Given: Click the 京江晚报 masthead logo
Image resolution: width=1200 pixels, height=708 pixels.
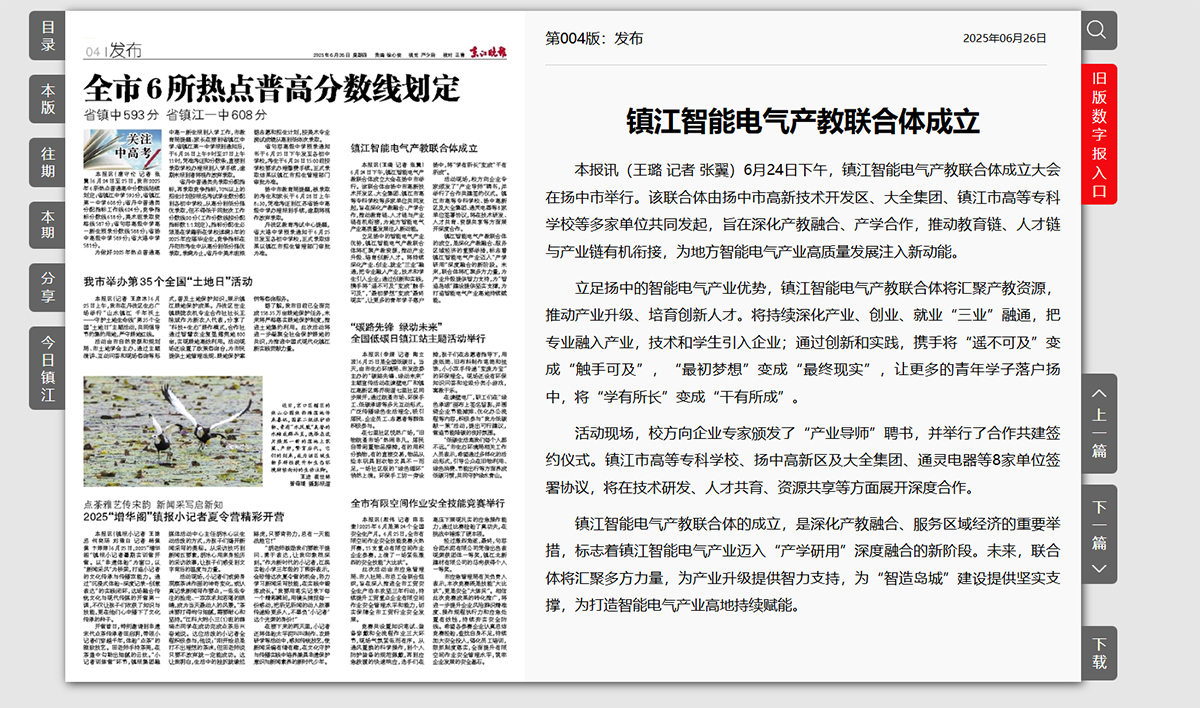Looking at the screenshot, I should [x=490, y=53].
